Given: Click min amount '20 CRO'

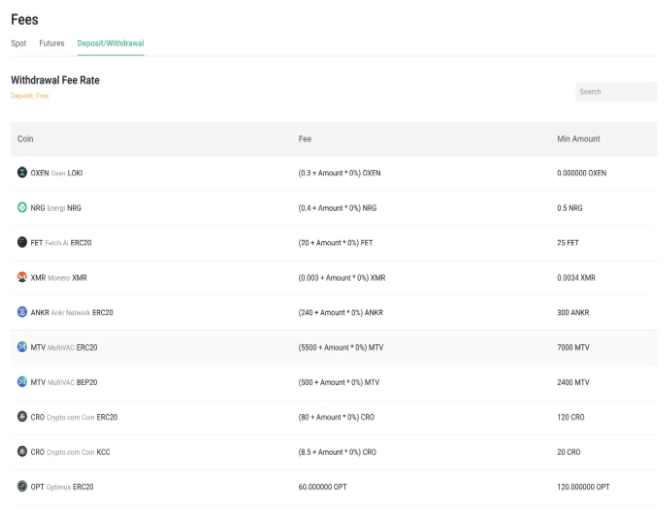Looking at the screenshot, I should click(569, 452).
